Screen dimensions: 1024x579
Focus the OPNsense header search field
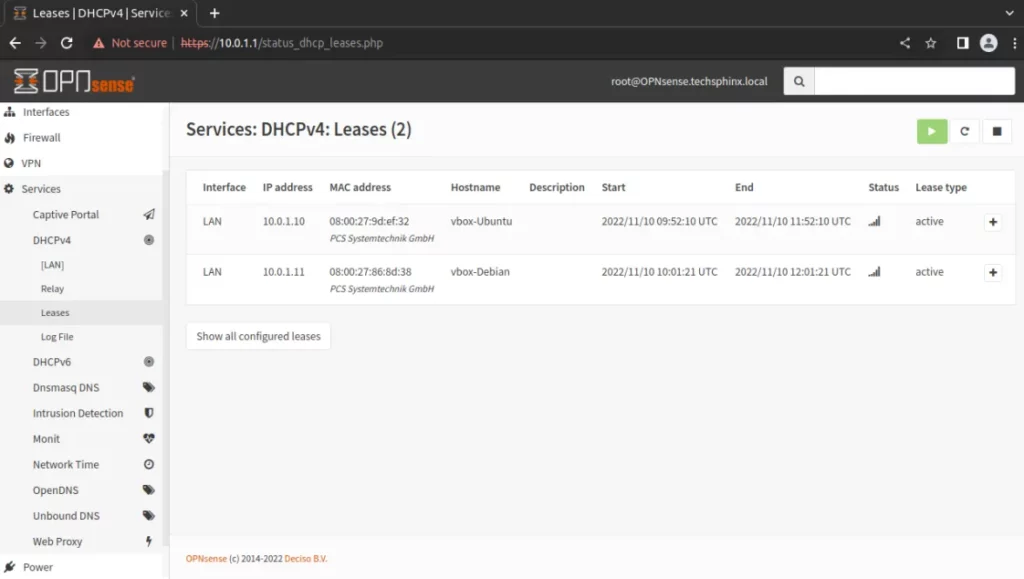pyautogui.click(x=914, y=82)
